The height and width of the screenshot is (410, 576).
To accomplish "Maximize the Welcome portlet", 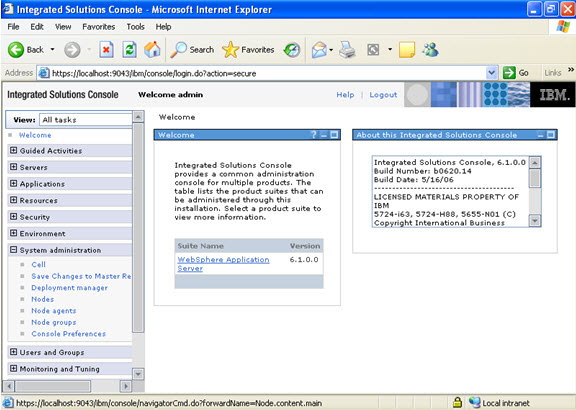I will pos(334,135).
